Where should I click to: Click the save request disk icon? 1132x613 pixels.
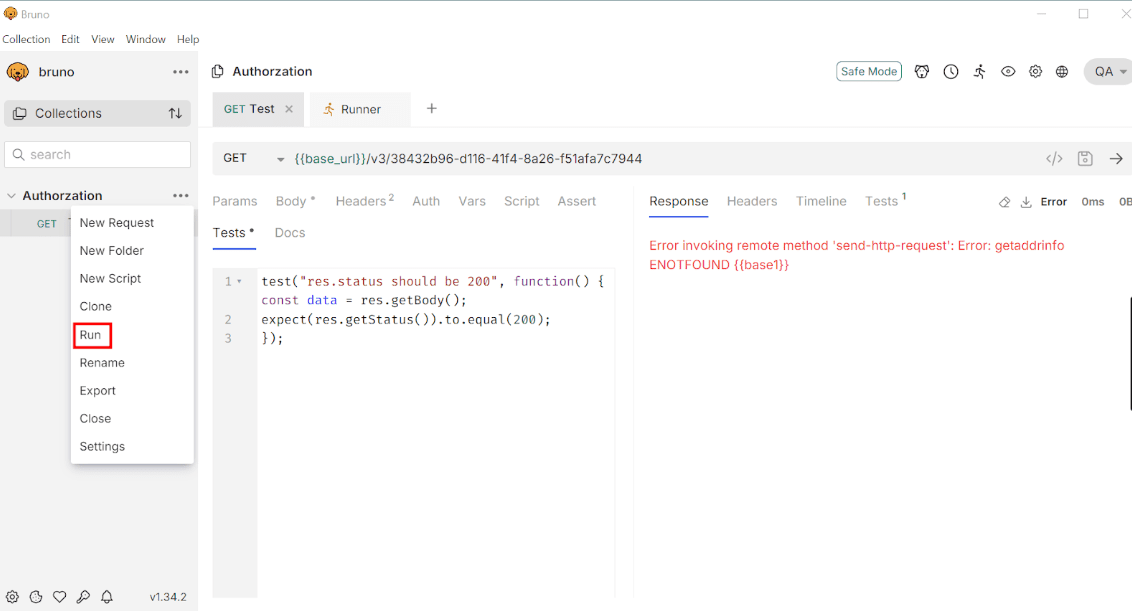pyautogui.click(x=1085, y=159)
